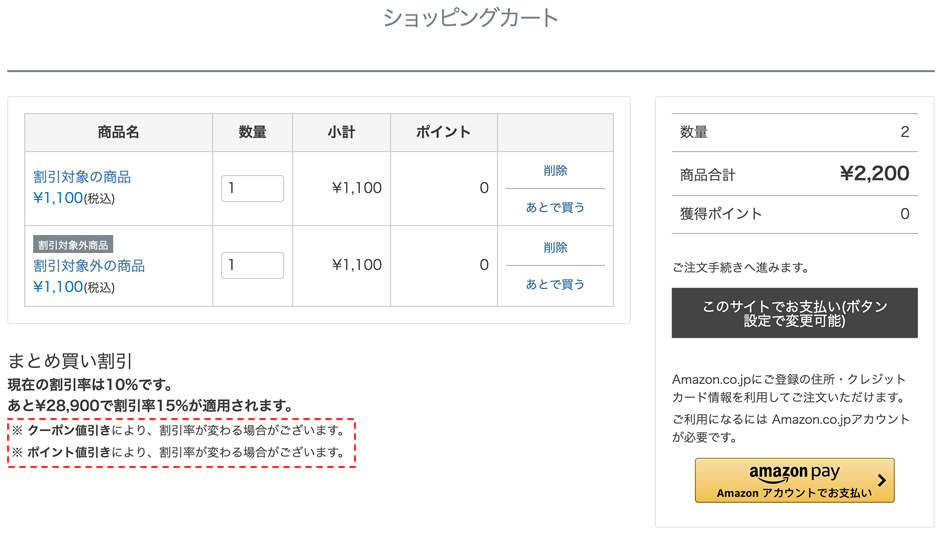The image size is (940, 542).
Task: Click the ショッピングカート page title
Action: coord(471,18)
